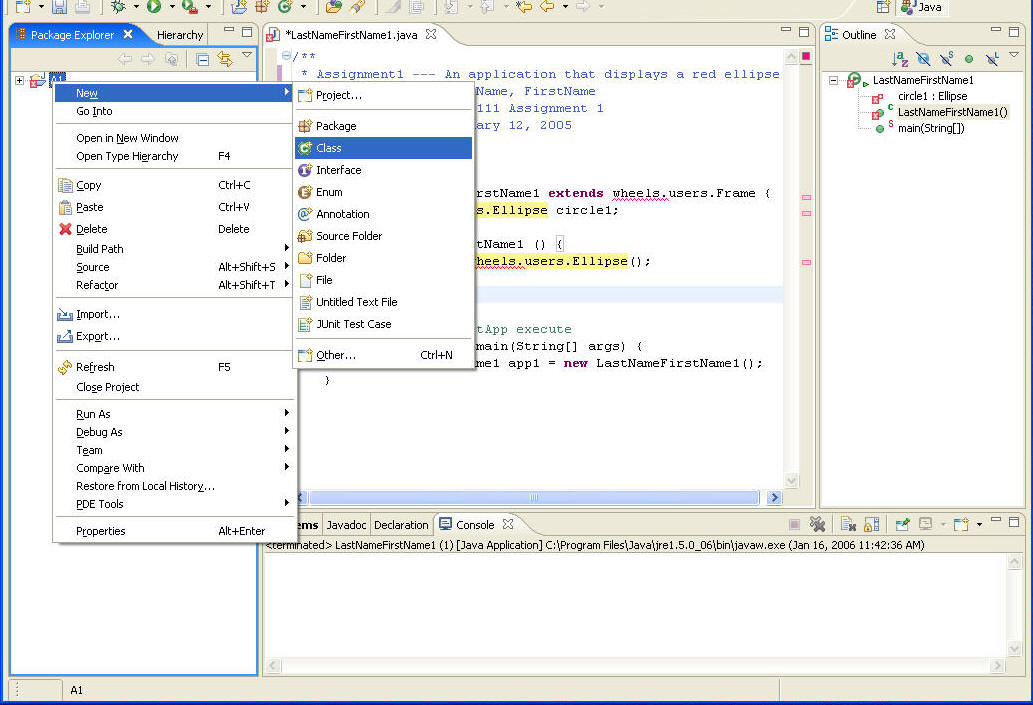Toggle alphabetical Sort in the Outline toolbar
The image size is (1033, 705).
(900, 59)
